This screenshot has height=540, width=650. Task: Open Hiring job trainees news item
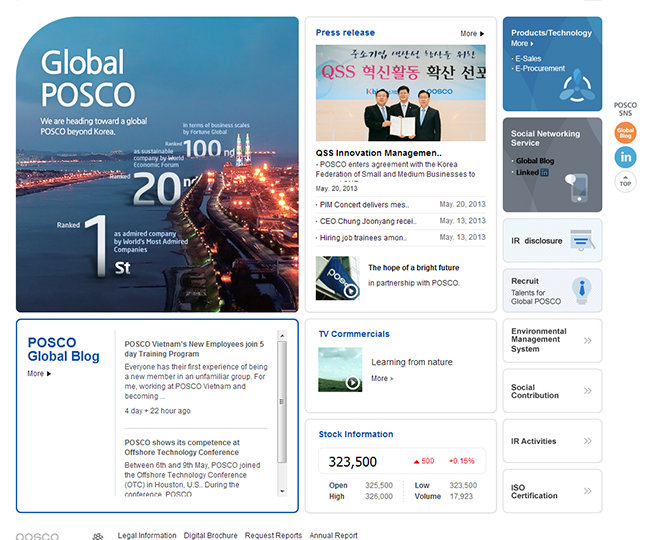[363, 238]
